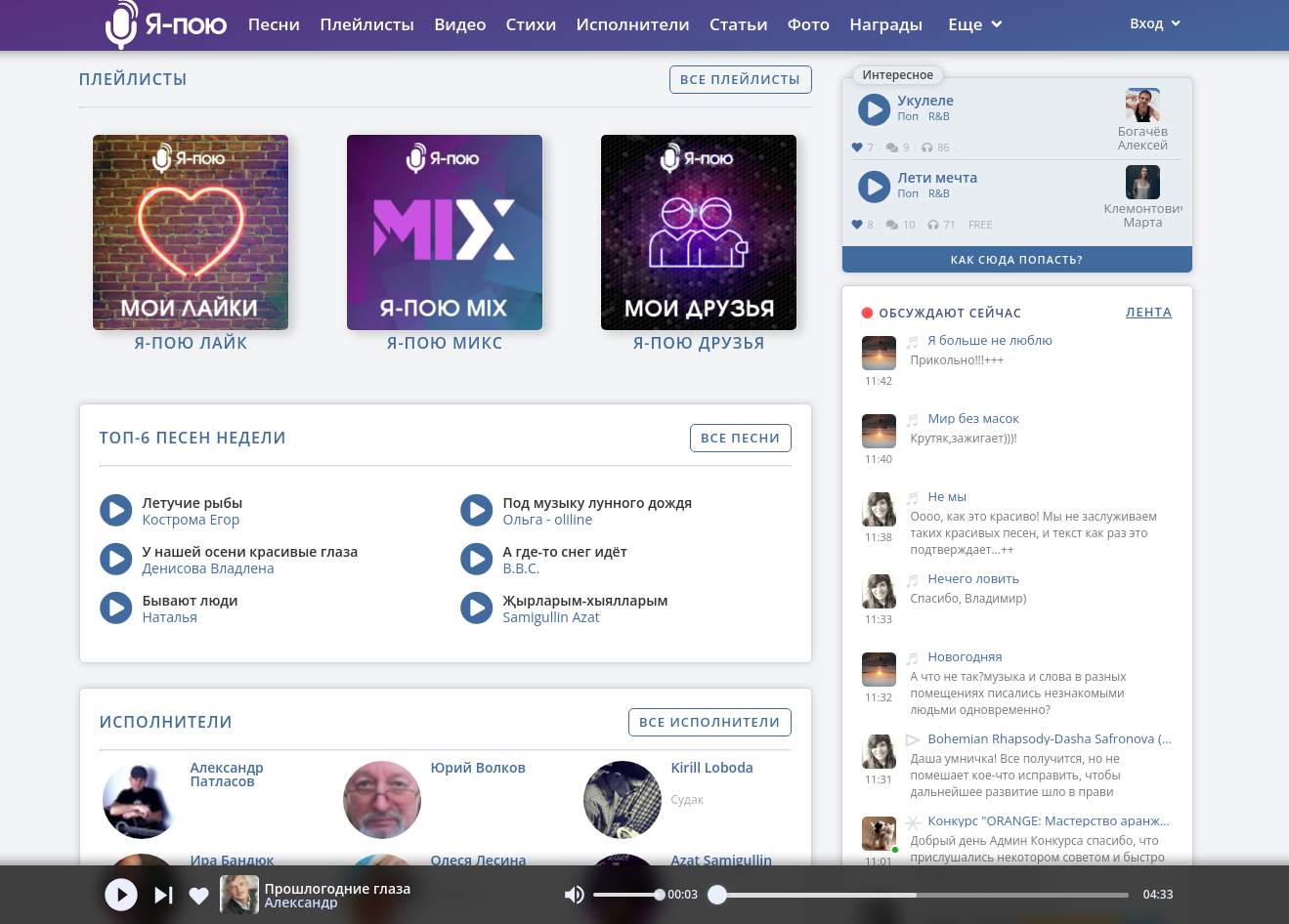Open the Фото menu item
Viewport: 1289px width, 924px height.
click(x=808, y=24)
